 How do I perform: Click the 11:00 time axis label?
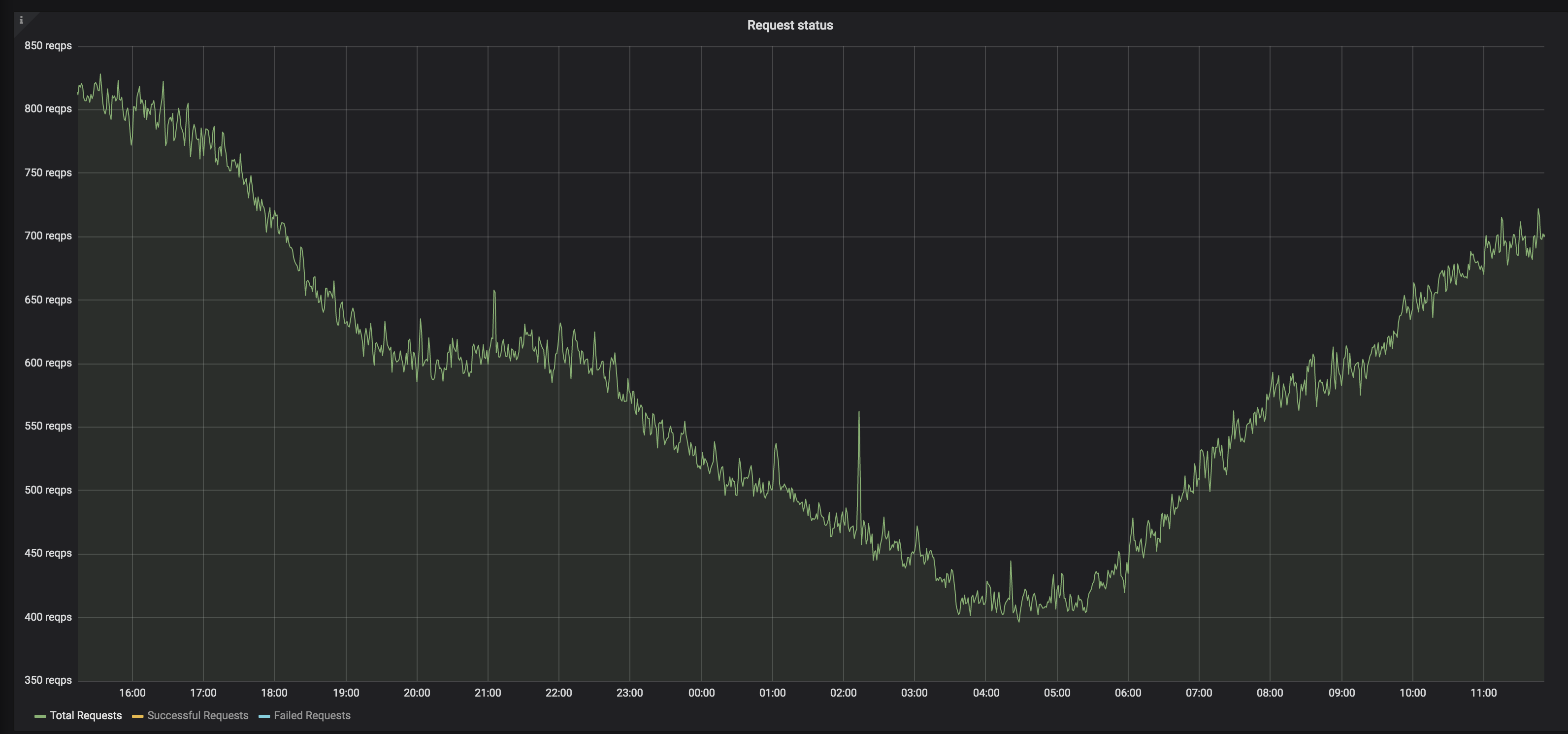pos(1483,693)
